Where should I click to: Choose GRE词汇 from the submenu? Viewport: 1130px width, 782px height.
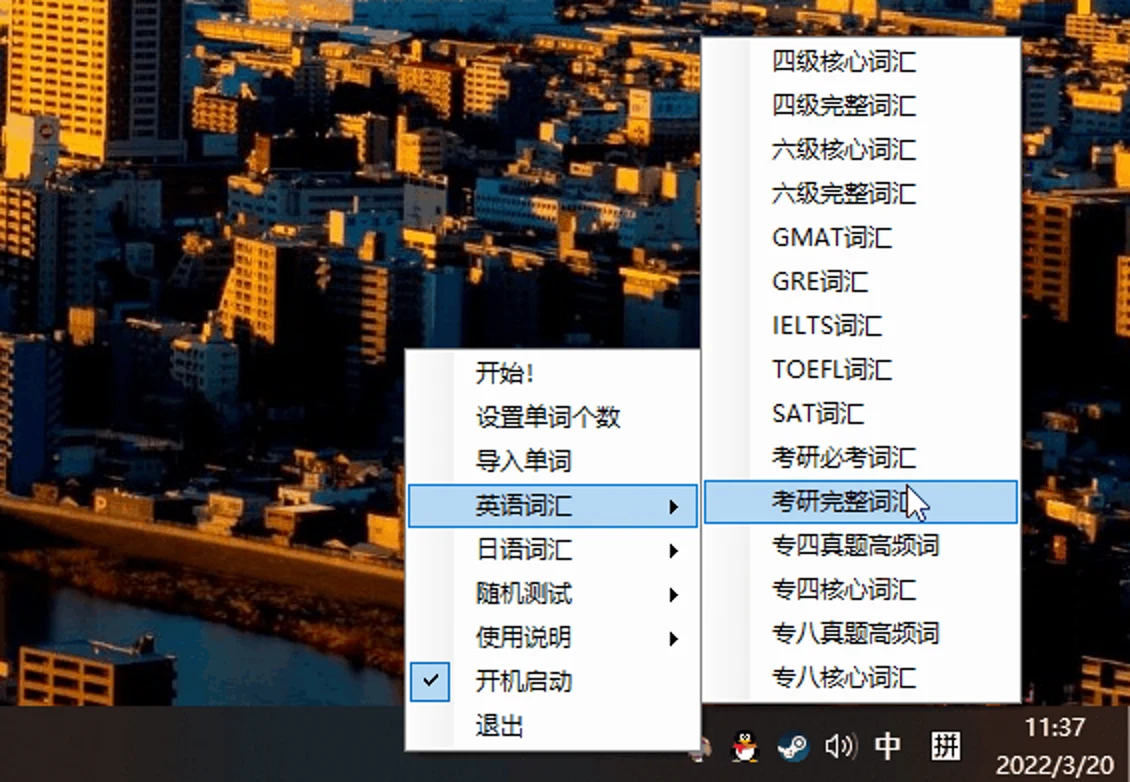(x=861, y=282)
